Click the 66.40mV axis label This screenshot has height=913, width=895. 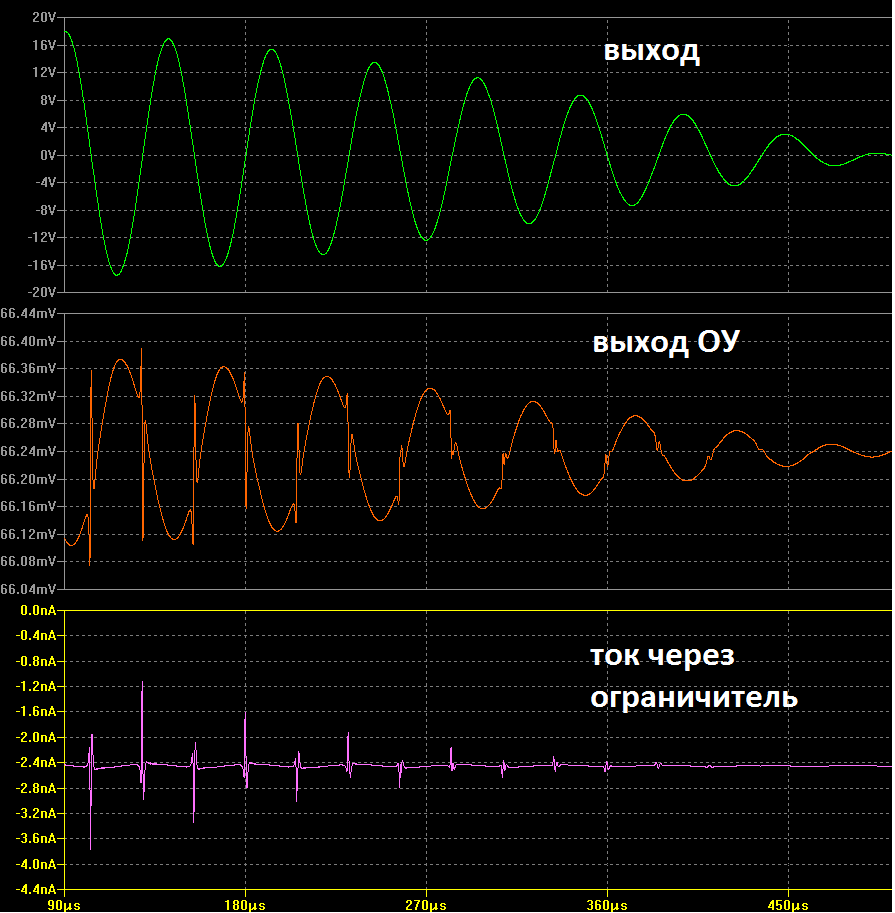coord(29,341)
